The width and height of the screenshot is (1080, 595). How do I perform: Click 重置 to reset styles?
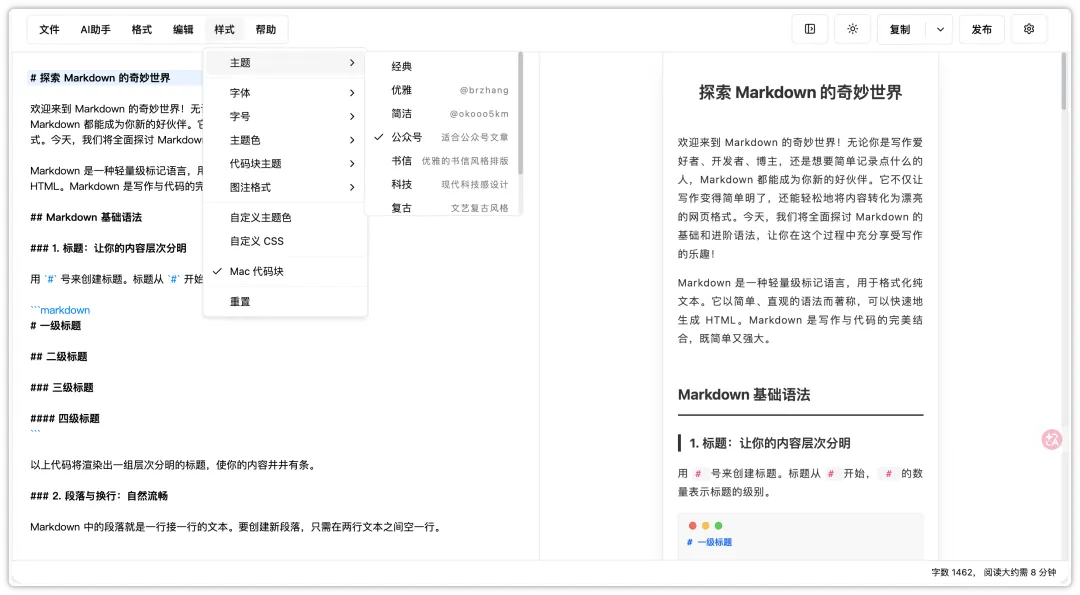[285, 302]
